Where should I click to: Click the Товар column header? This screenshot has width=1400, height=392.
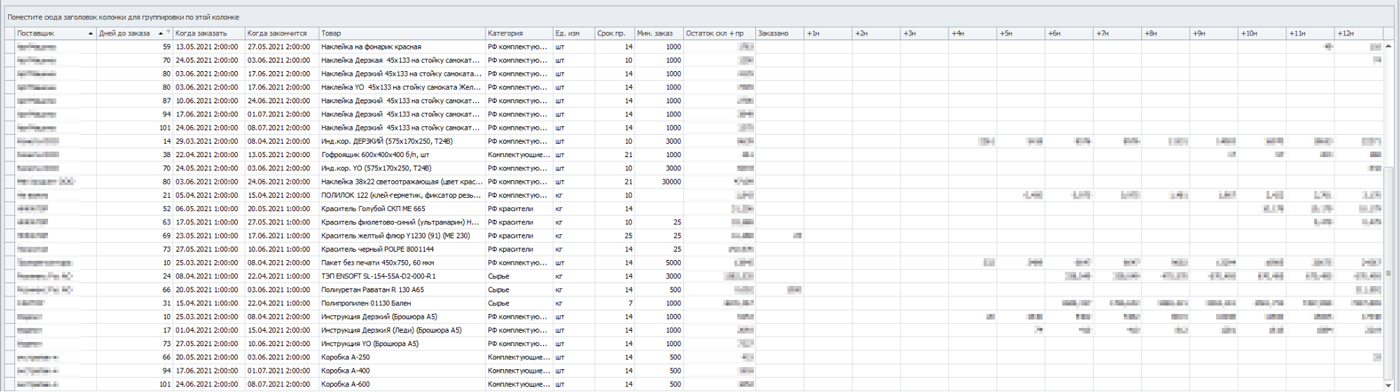pyautogui.click(x=401, y=33)
